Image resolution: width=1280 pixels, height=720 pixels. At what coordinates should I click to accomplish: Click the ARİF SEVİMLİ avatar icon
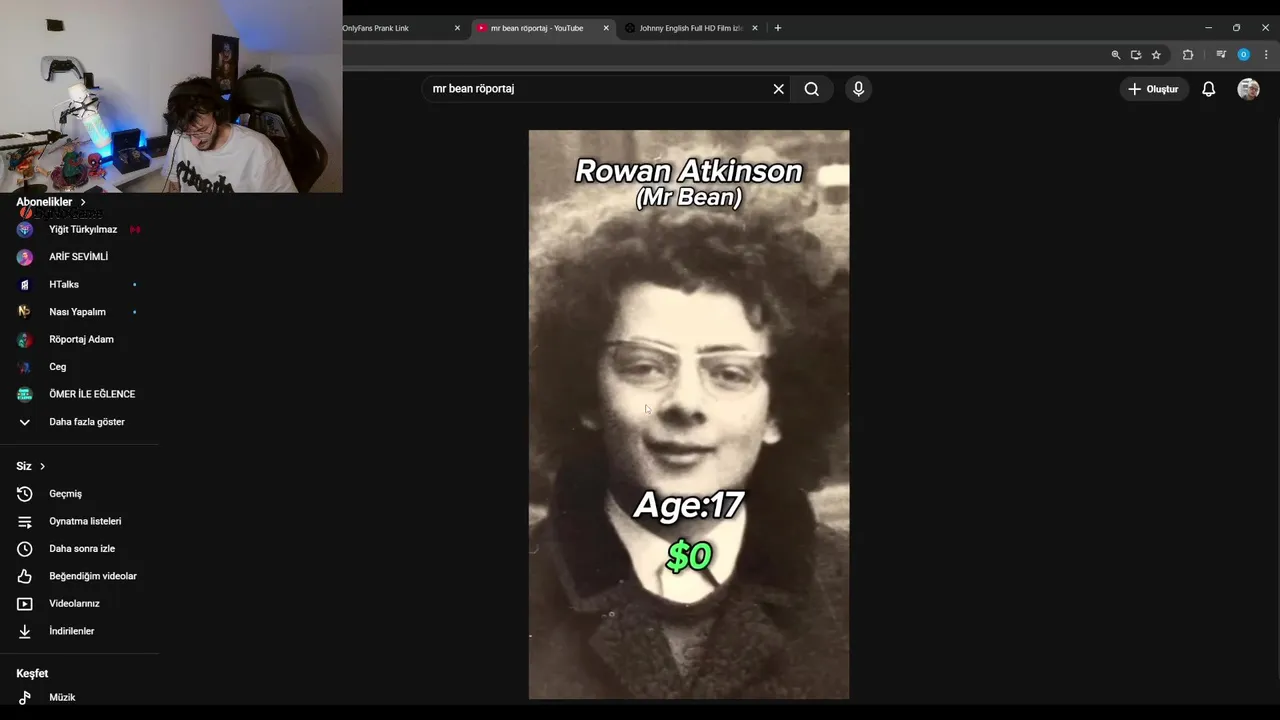tap(25, 257)
